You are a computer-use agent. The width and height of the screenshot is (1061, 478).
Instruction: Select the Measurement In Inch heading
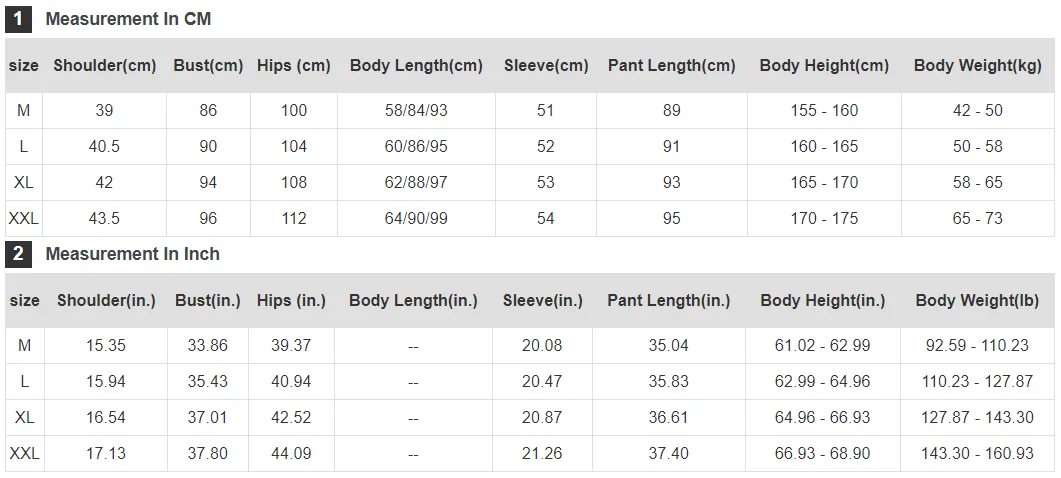[133, 254]
